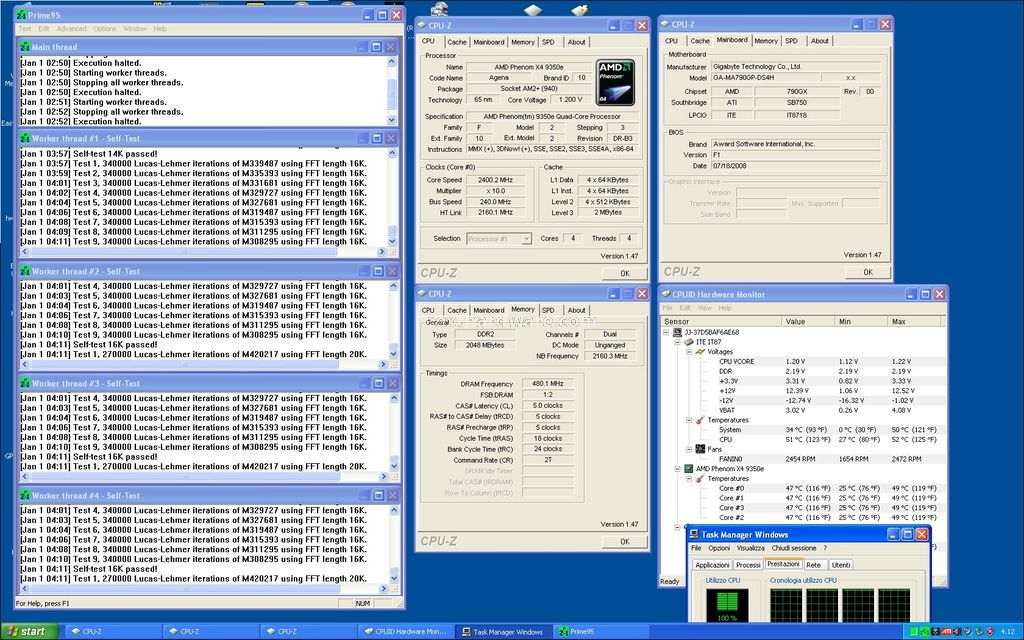Click the Windows start button
This screenshot has height=640, width=1024.
point(30,632)
